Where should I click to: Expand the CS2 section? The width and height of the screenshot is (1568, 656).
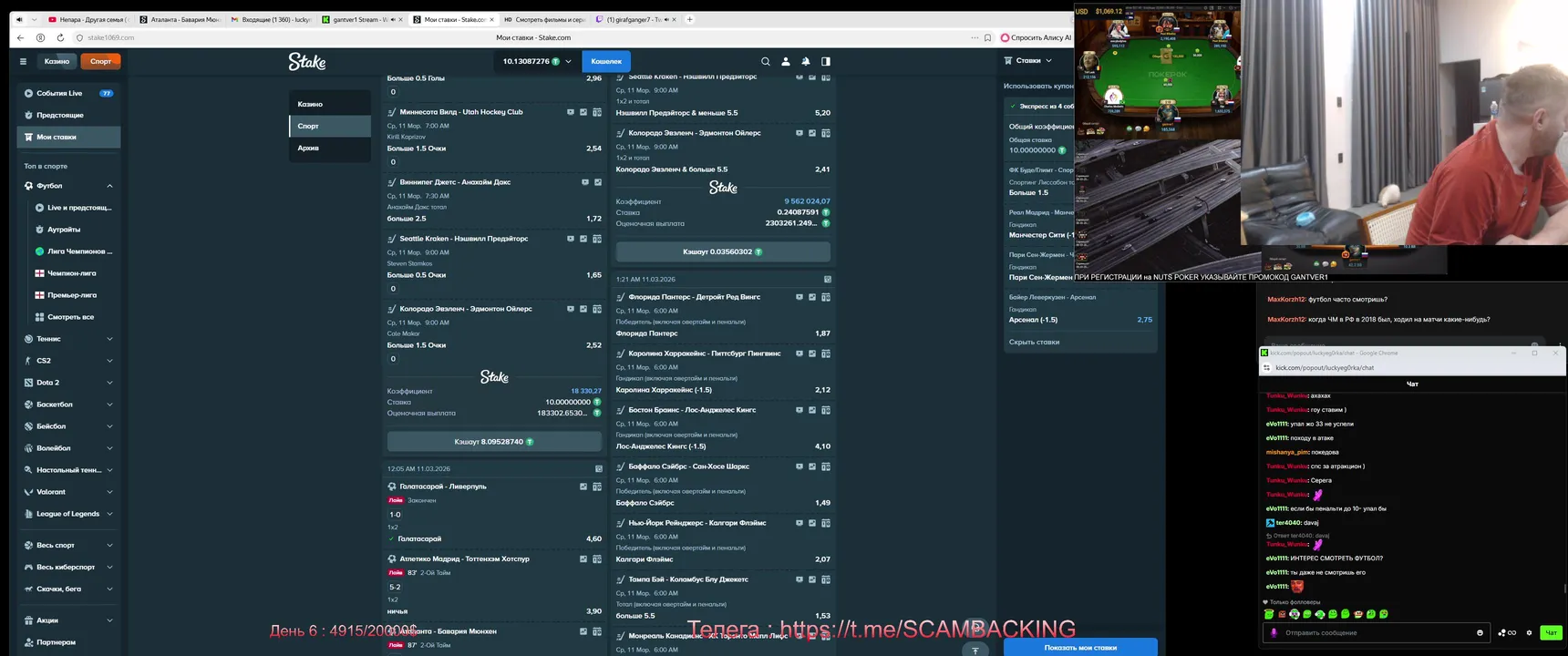[109, 361]
